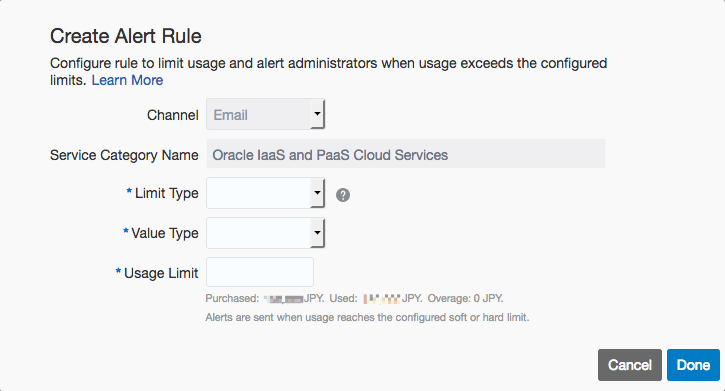This screenshot has height=391, width=725.
Task: Click the Cancel button
Action: 630,365
